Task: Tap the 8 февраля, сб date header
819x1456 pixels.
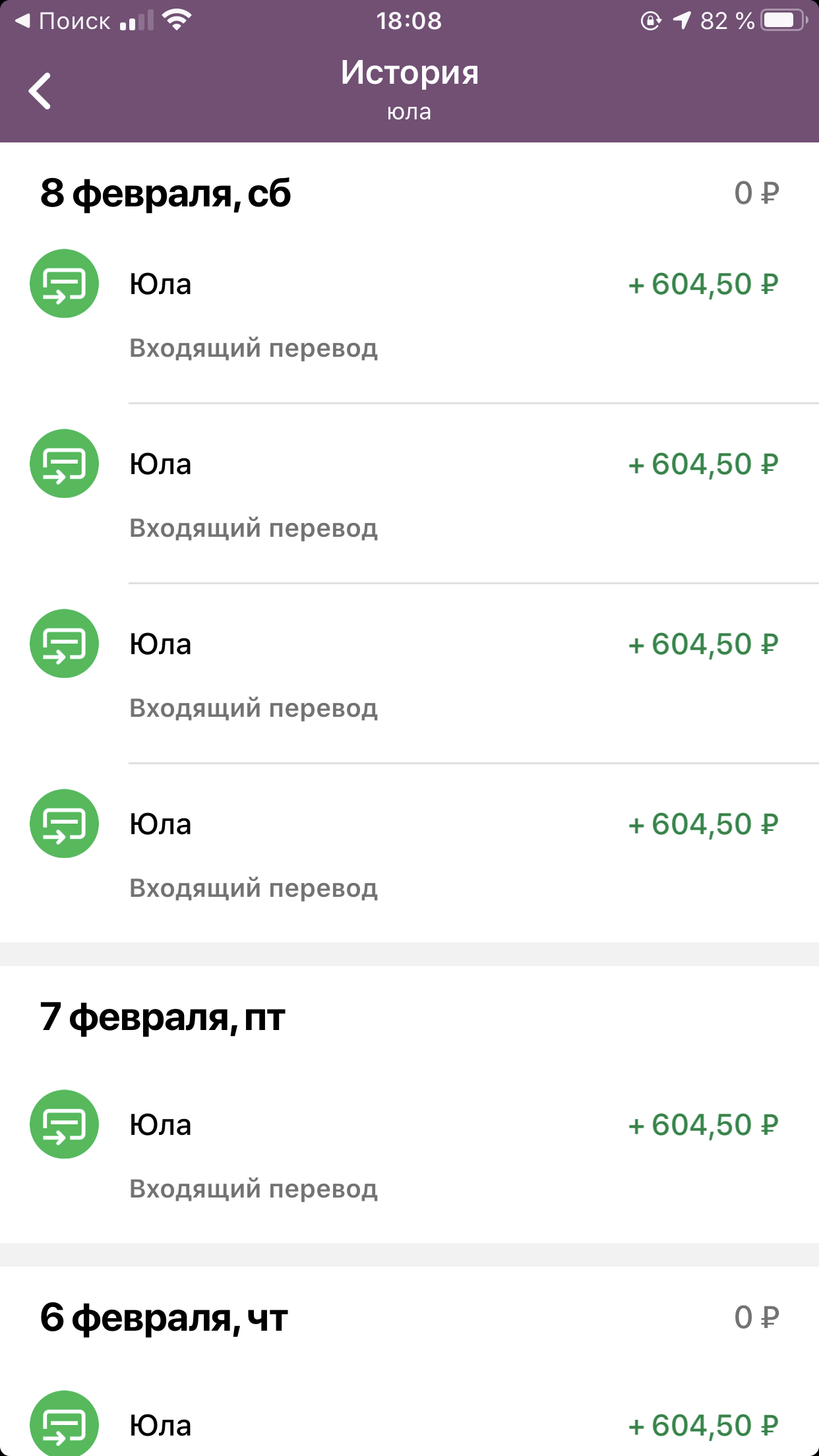Action: tap(166, 193)
